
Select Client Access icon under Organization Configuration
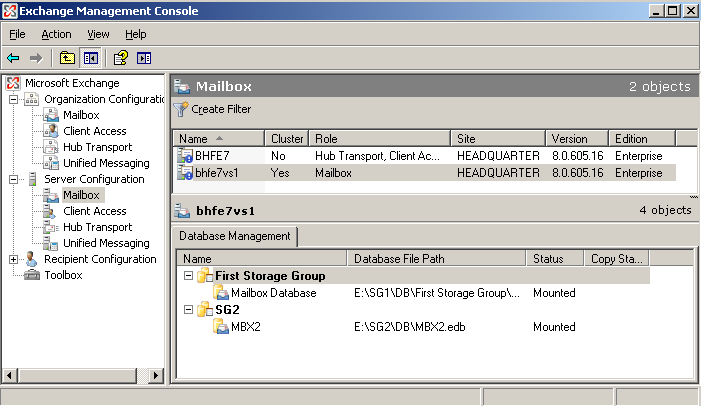point(51,131)
